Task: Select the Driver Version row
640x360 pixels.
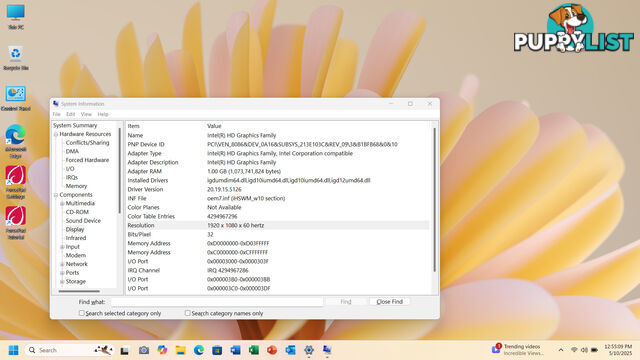Action: 278,189
